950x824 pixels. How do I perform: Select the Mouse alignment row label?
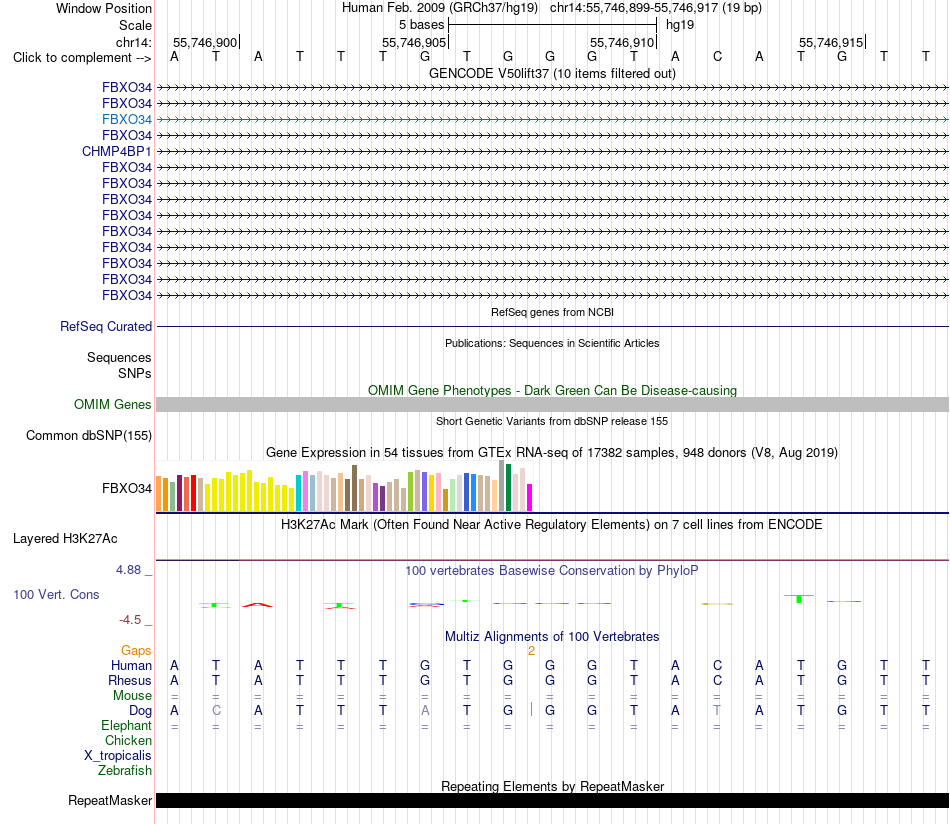pos(132,696)
